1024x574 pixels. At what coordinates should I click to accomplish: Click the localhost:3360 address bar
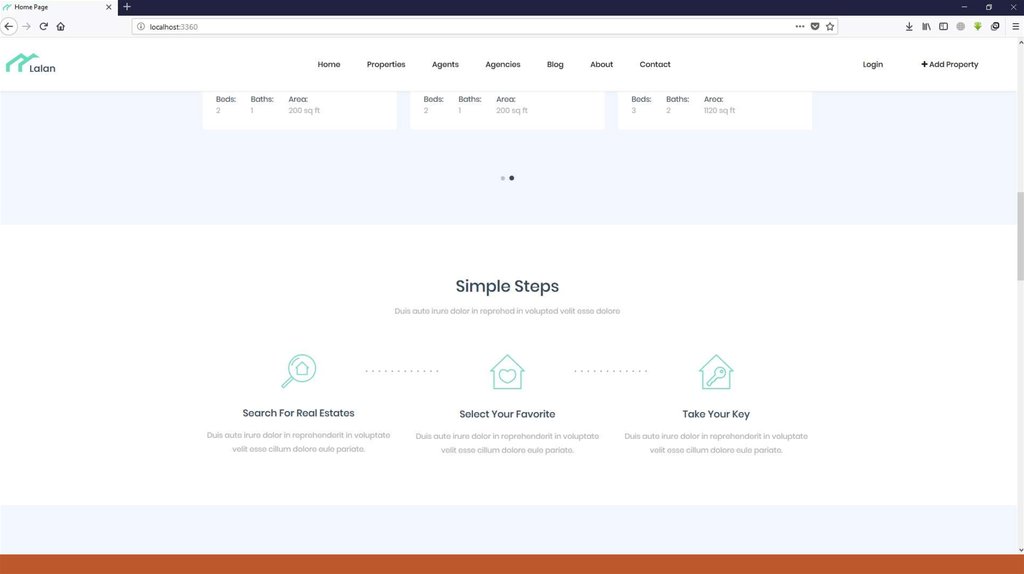tap(450, 26)
